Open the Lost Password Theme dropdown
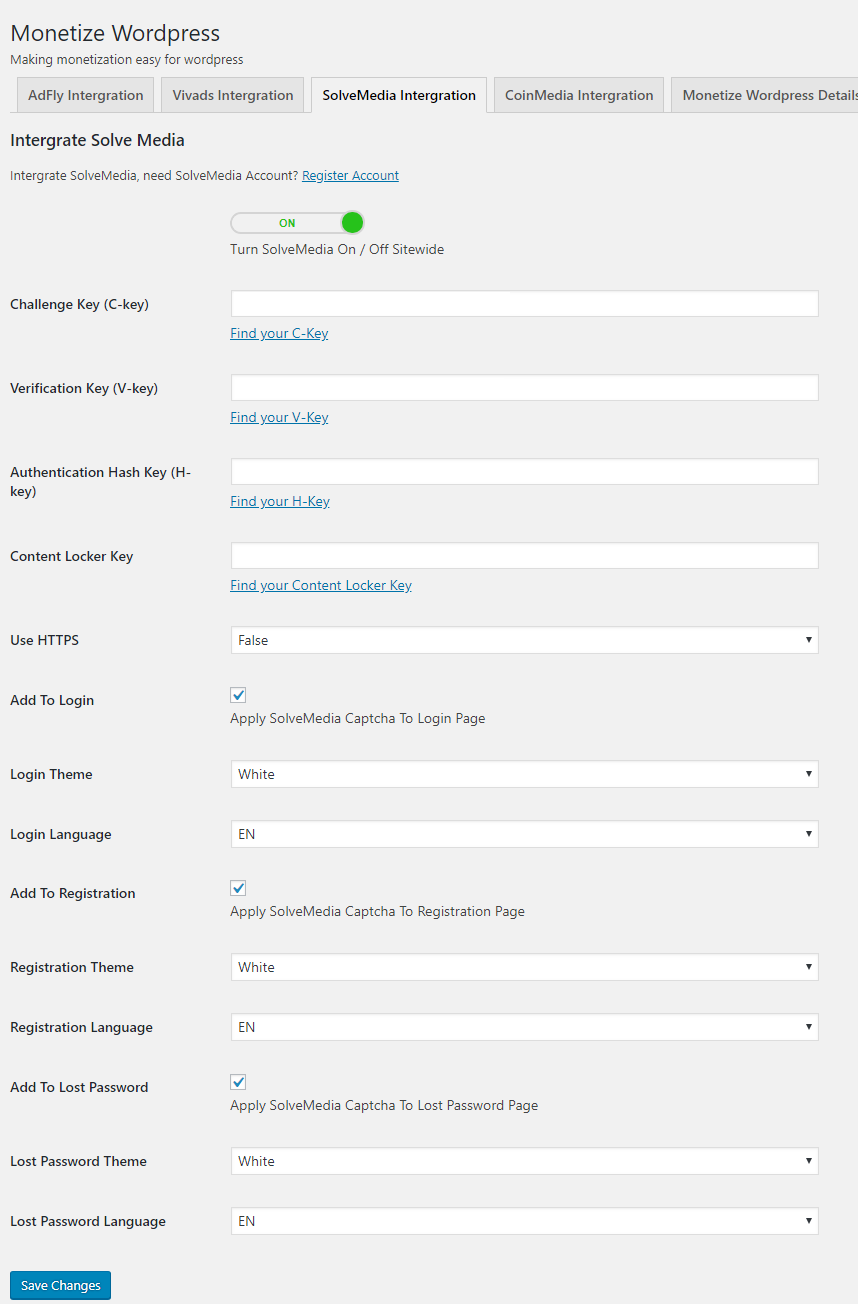This screenshot has height=1304, width=858. (524, 1161)
